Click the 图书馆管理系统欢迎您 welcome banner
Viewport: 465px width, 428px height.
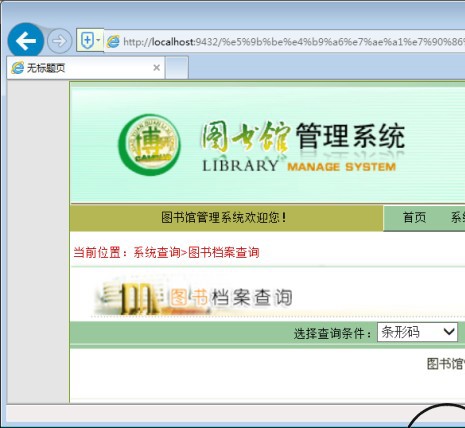click(x=224, y=218)
